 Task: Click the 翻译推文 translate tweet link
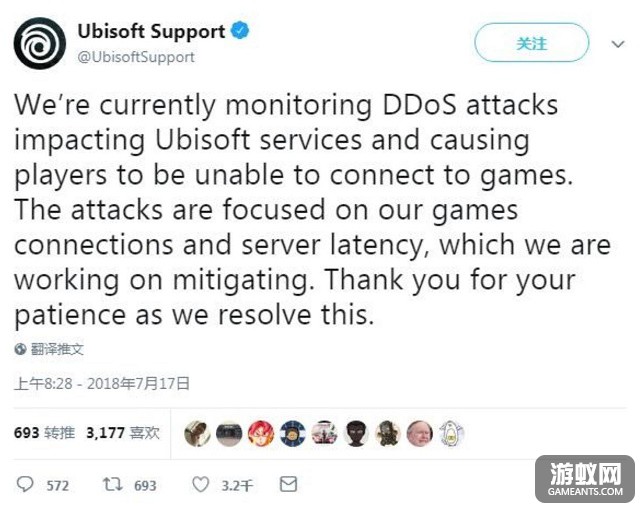57,349
